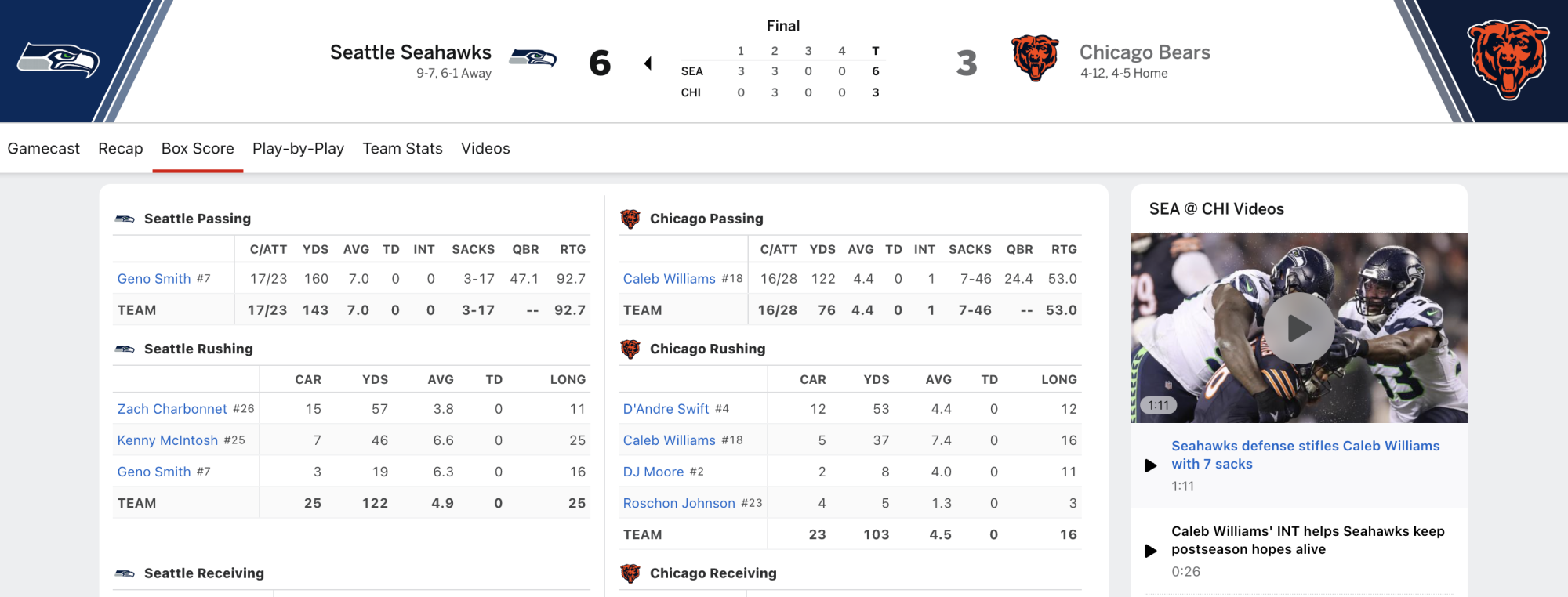Click the Seahawks icon next to Seattle Receiving
The height and width of the screenshot is (597, 1568).
125,573
